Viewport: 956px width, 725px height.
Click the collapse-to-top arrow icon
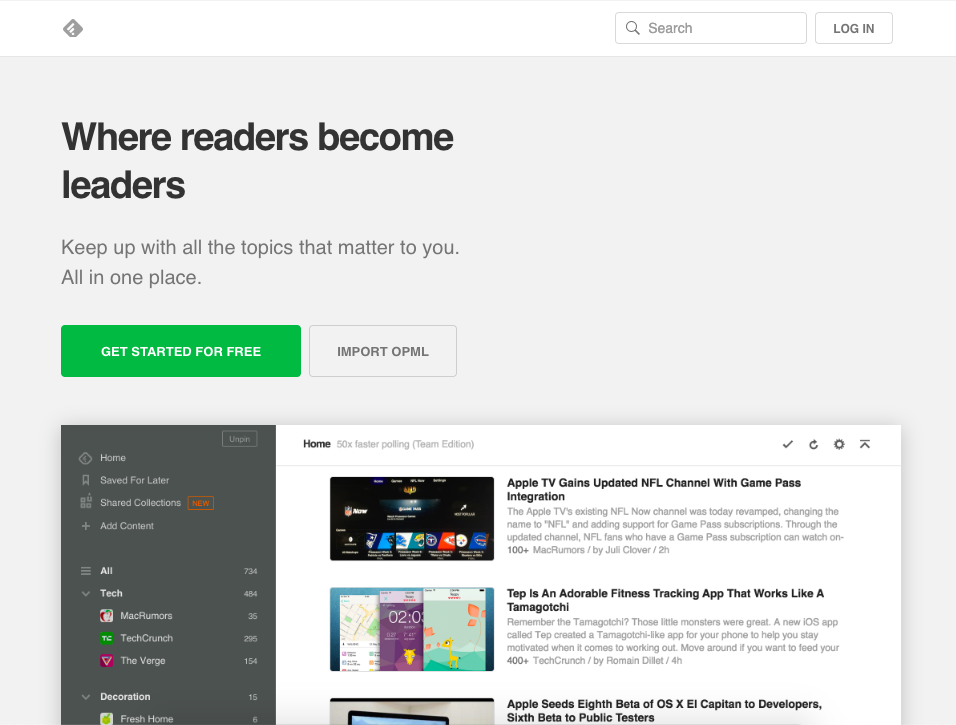coord(865,444)
